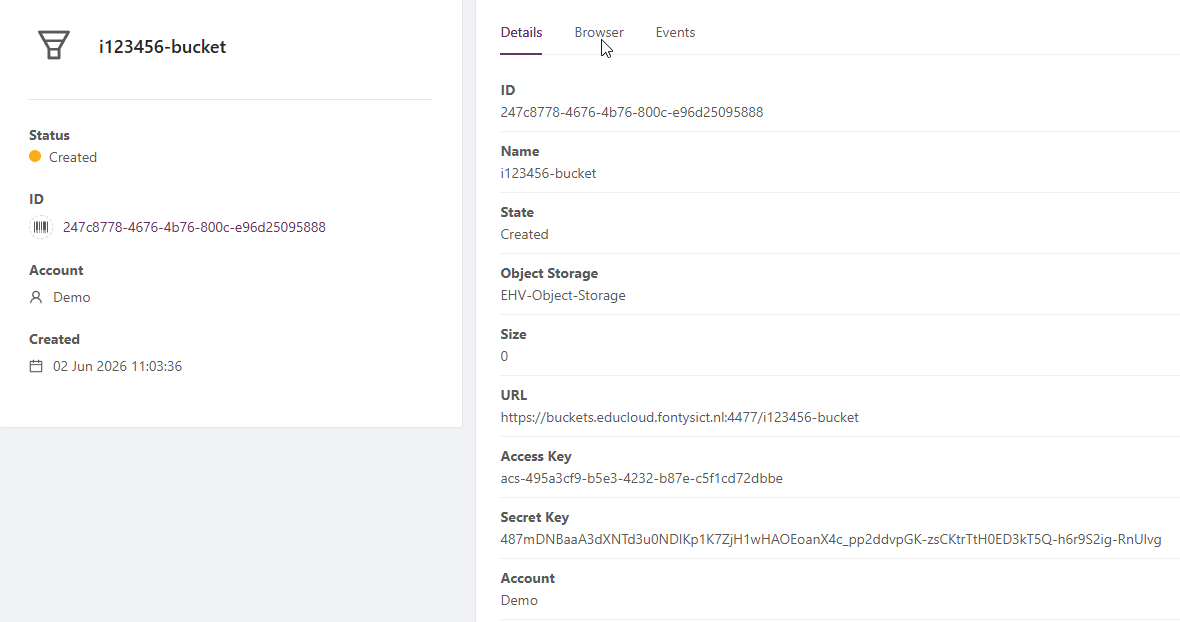
Task: Click the Status label in left panel
Action: (x=50, y=135)
